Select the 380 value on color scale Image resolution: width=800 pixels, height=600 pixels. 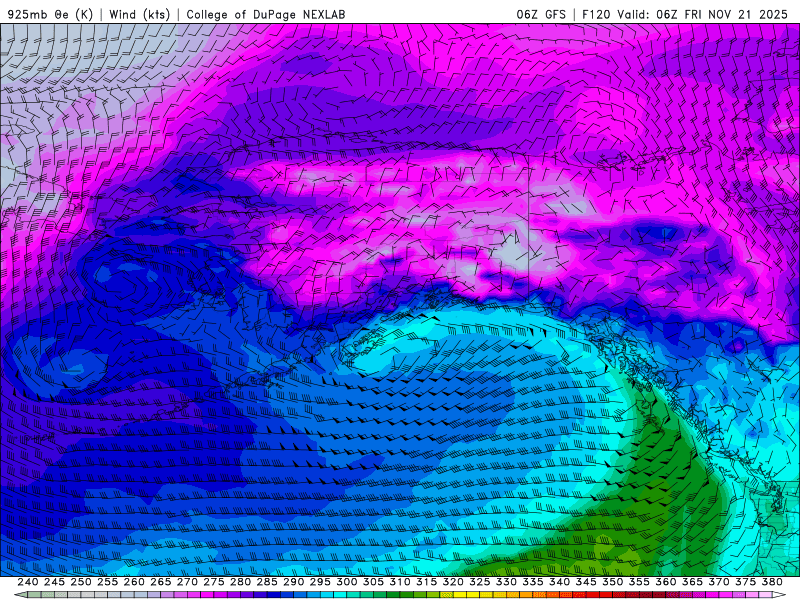tap(772, 582)
